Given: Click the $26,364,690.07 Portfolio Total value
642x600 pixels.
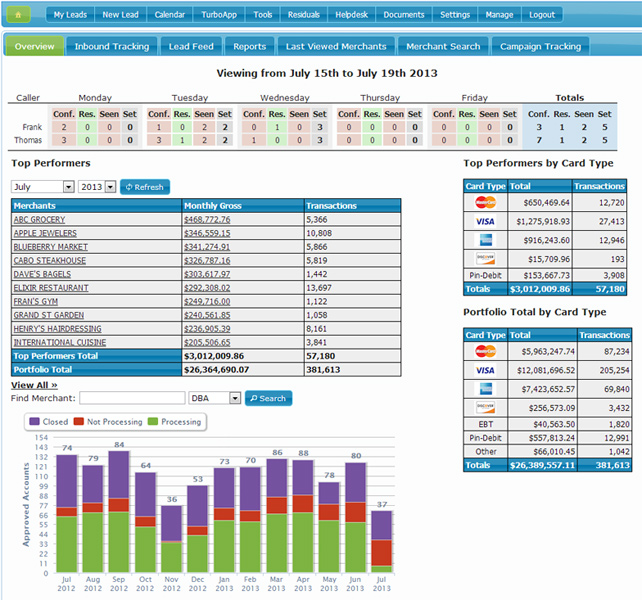Looking at the screenshot, I should [x=217, y=370].
